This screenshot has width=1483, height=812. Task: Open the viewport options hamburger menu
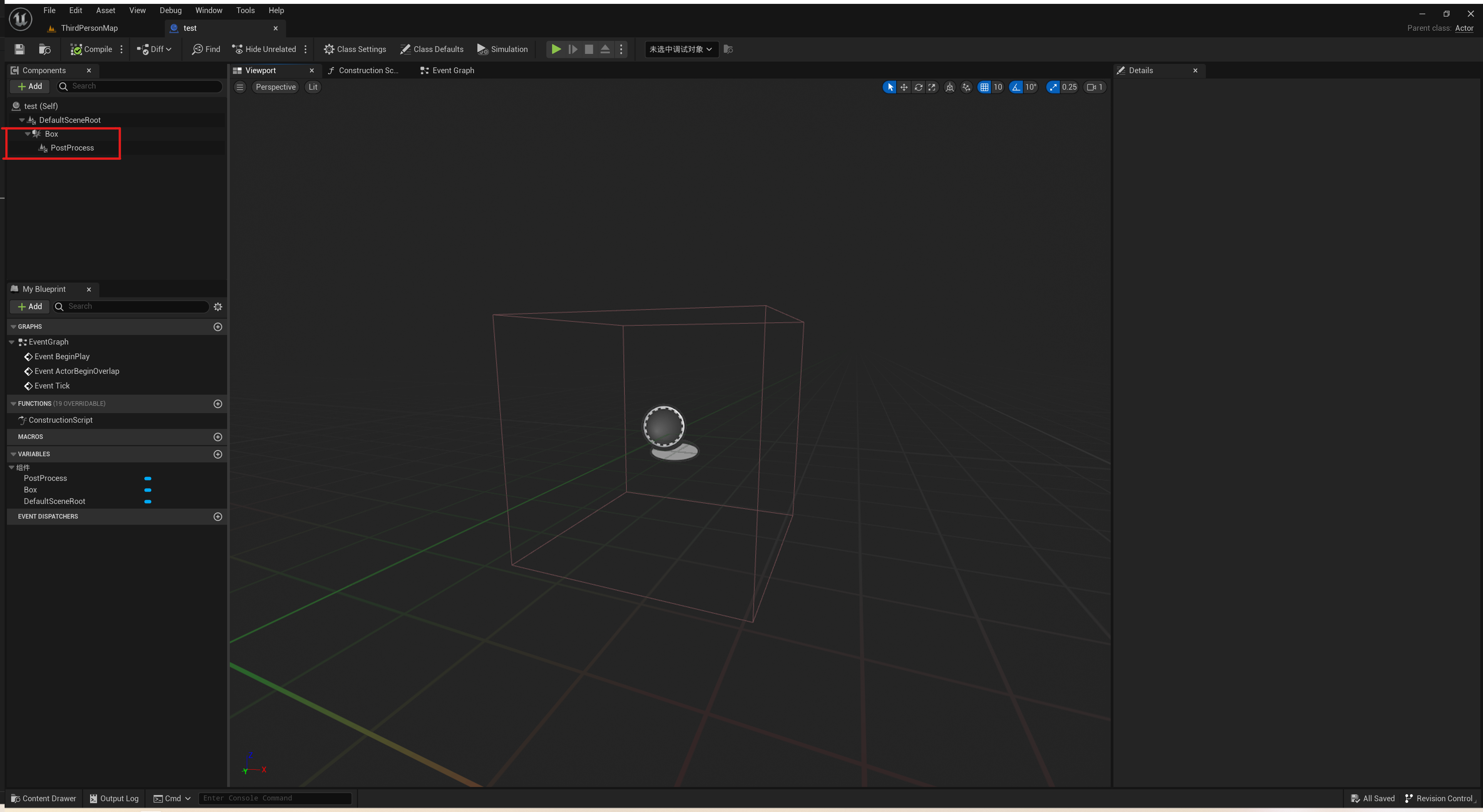pos(240,87)
